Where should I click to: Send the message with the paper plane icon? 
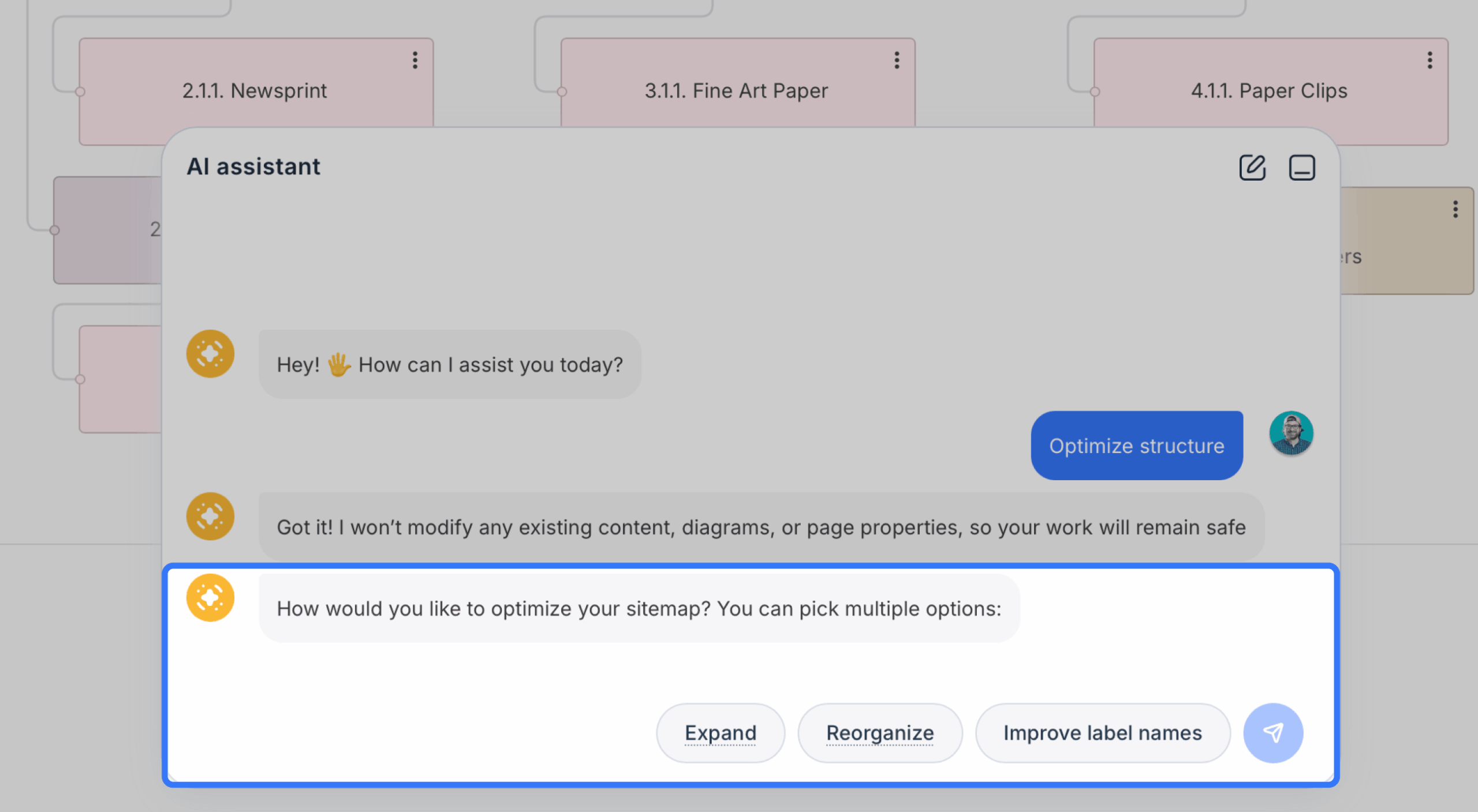click(x=1273, y=732)
